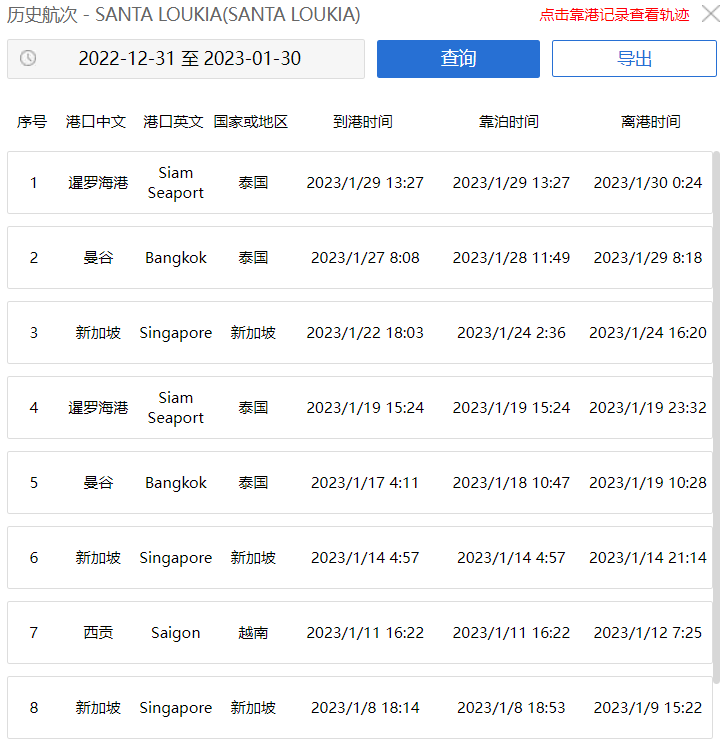Viewport: 723px width, 746px height.
Task: Click the clock icon in date field
Action: 28,59
